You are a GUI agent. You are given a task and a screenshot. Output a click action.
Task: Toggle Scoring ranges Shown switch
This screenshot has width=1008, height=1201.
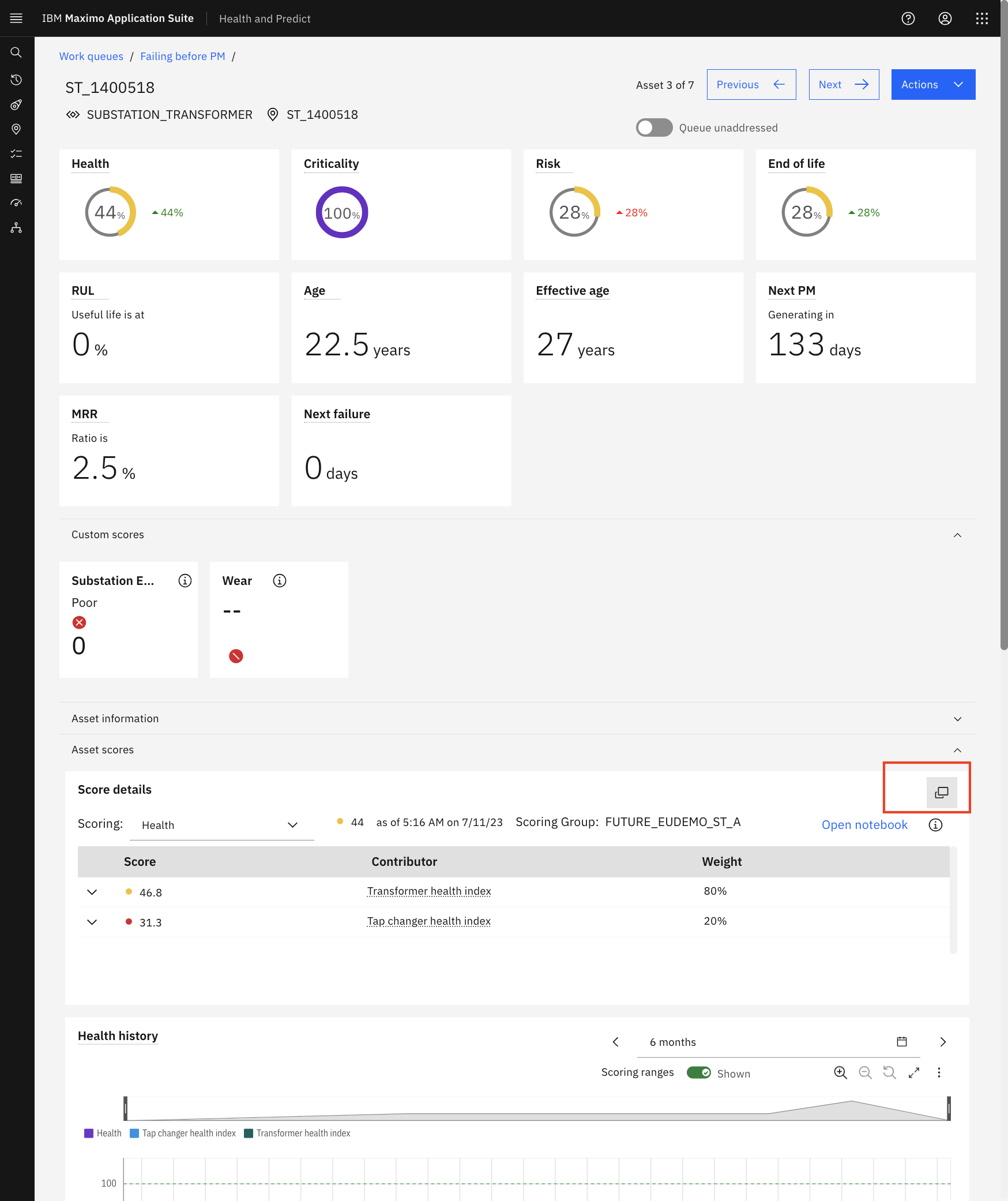pyautogui.click(x=699, y=1072)
